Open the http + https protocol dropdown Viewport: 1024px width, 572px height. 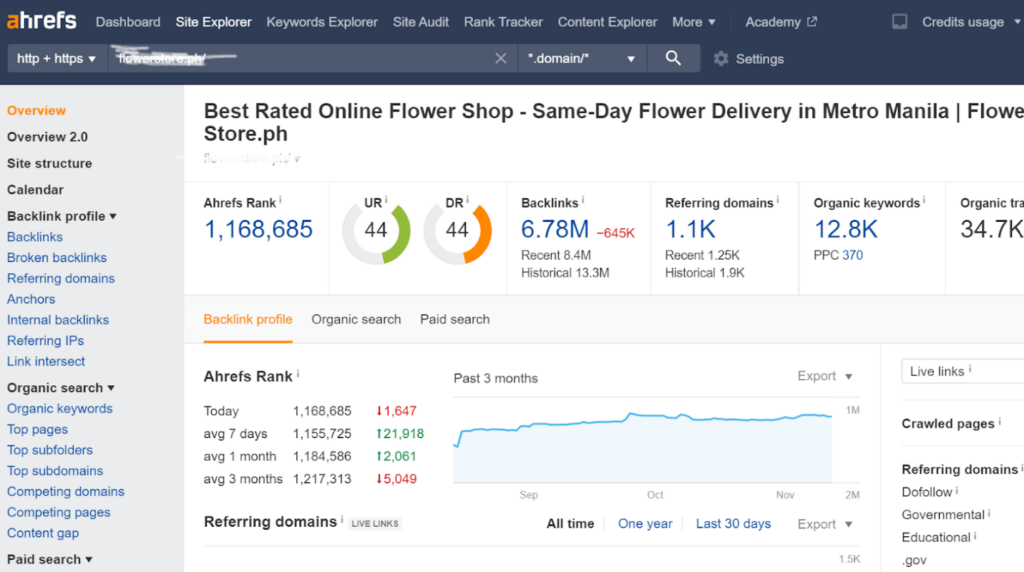pos(57,58)
